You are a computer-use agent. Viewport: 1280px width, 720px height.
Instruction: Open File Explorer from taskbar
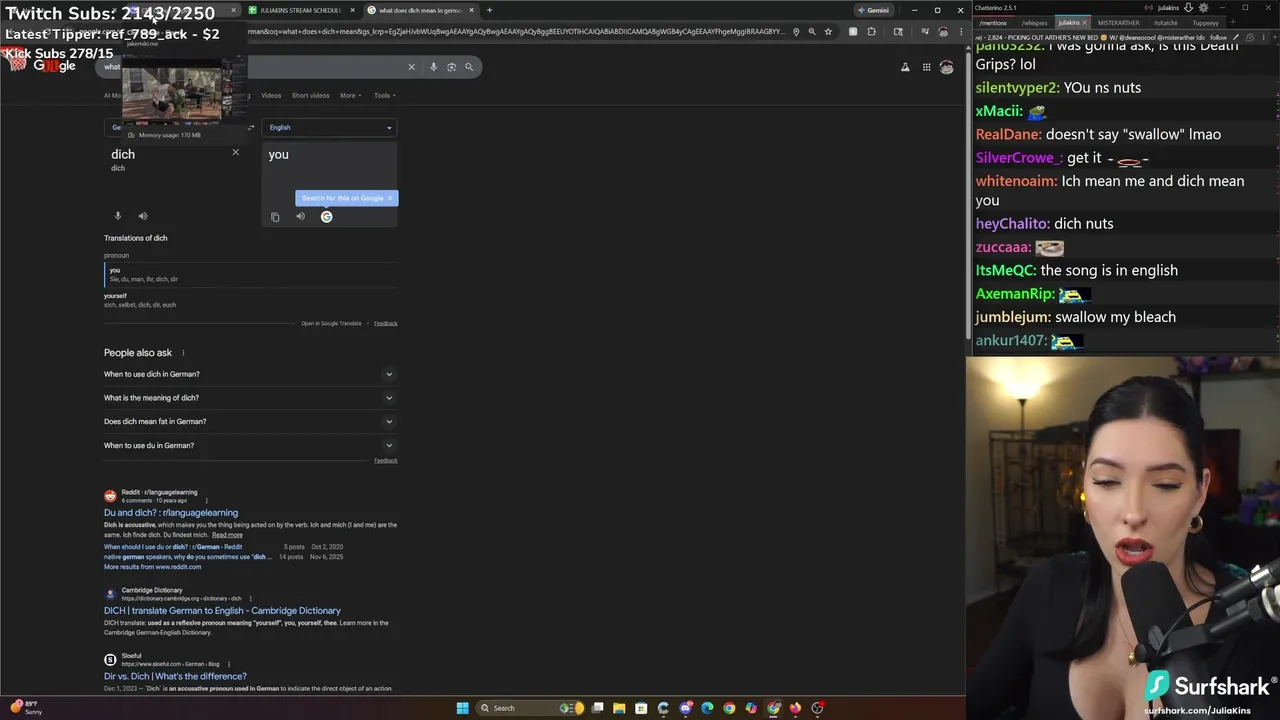pyautogui.click(x=619, y=708)
